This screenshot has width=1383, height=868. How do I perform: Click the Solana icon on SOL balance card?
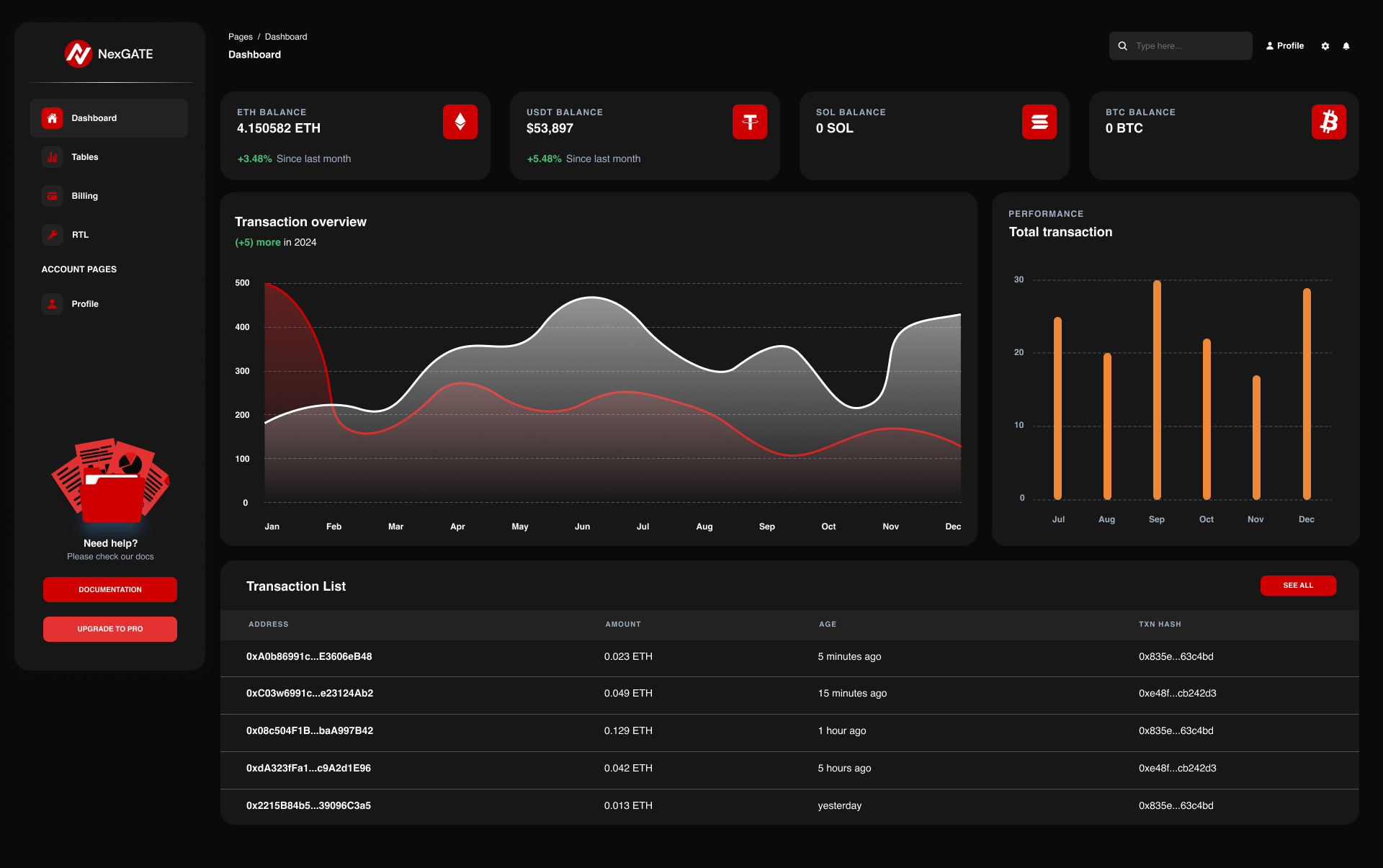1039,122
